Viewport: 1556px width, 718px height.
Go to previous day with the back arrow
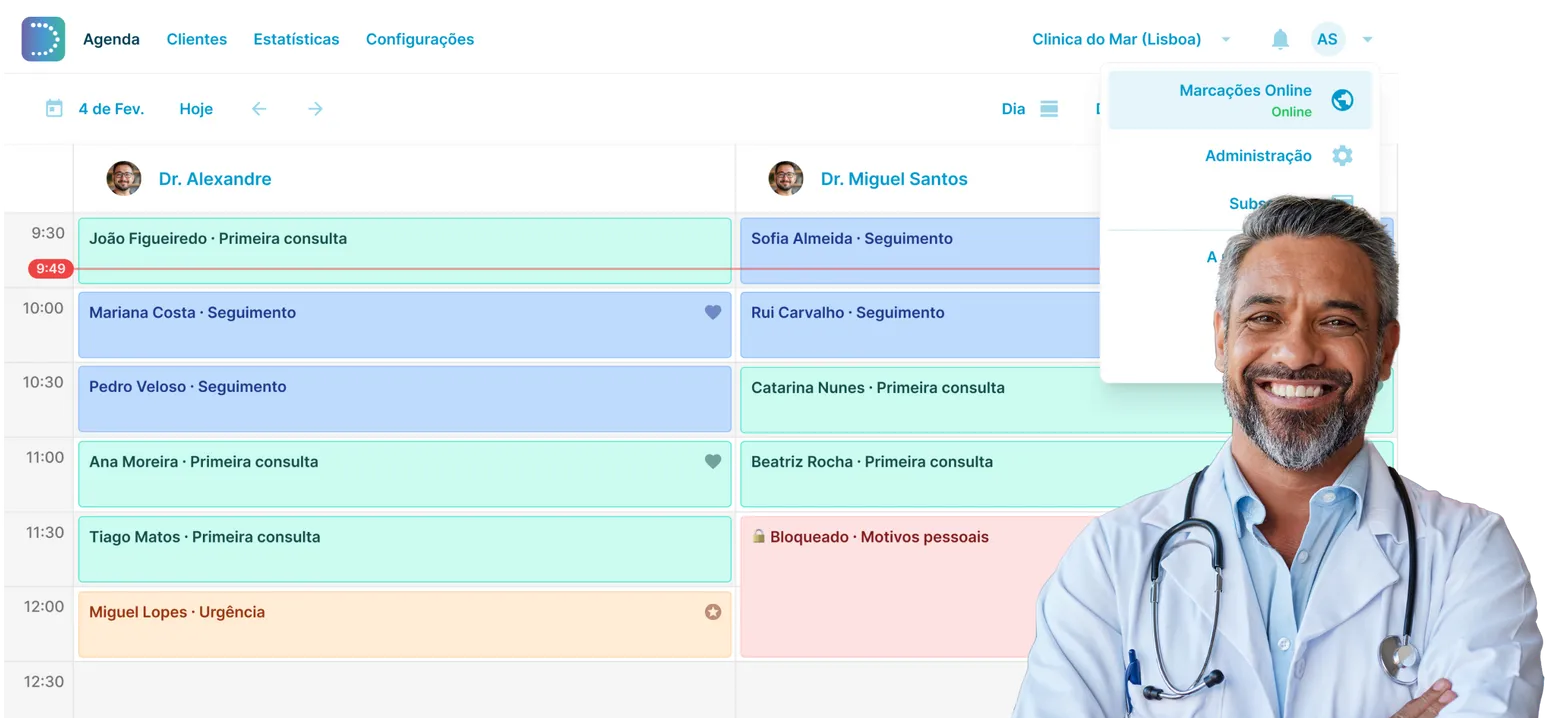[x=259, y=108]
